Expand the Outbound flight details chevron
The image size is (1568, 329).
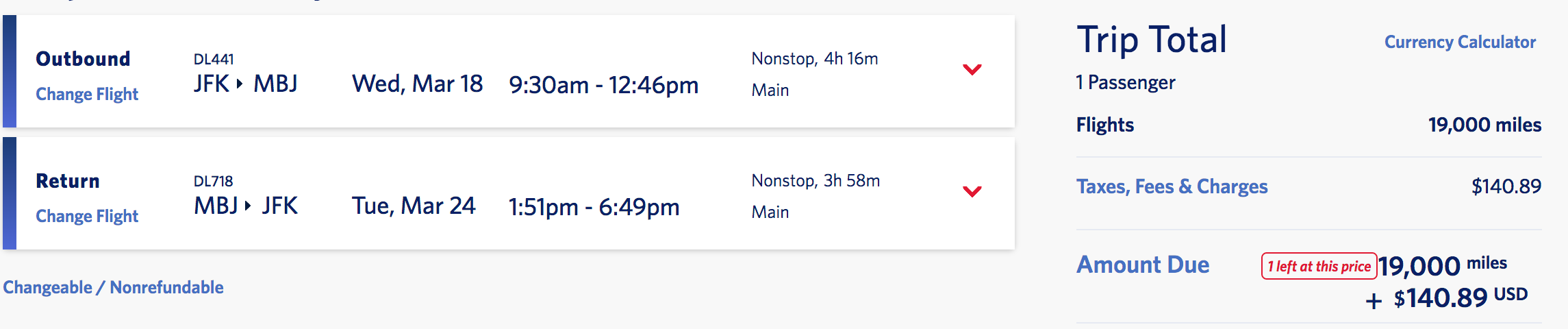972,70
